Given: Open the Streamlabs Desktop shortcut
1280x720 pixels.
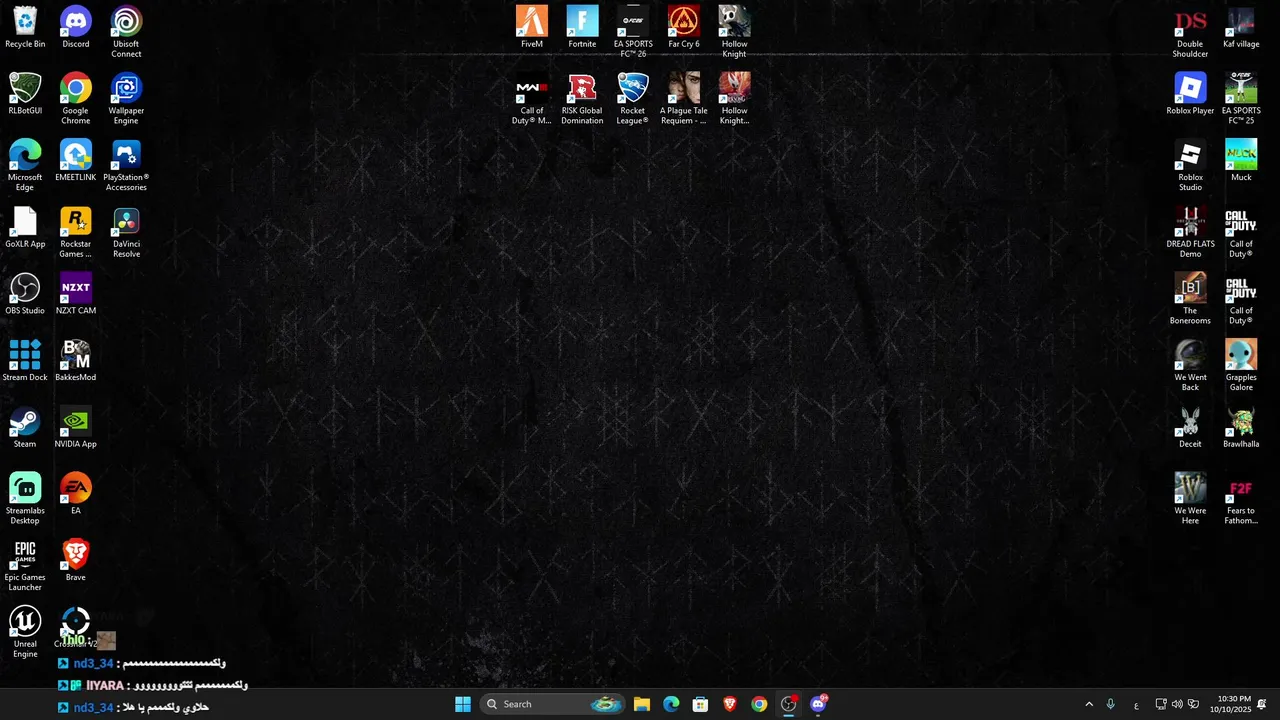Looking at the screenshot, I should [x=25, y=499].
